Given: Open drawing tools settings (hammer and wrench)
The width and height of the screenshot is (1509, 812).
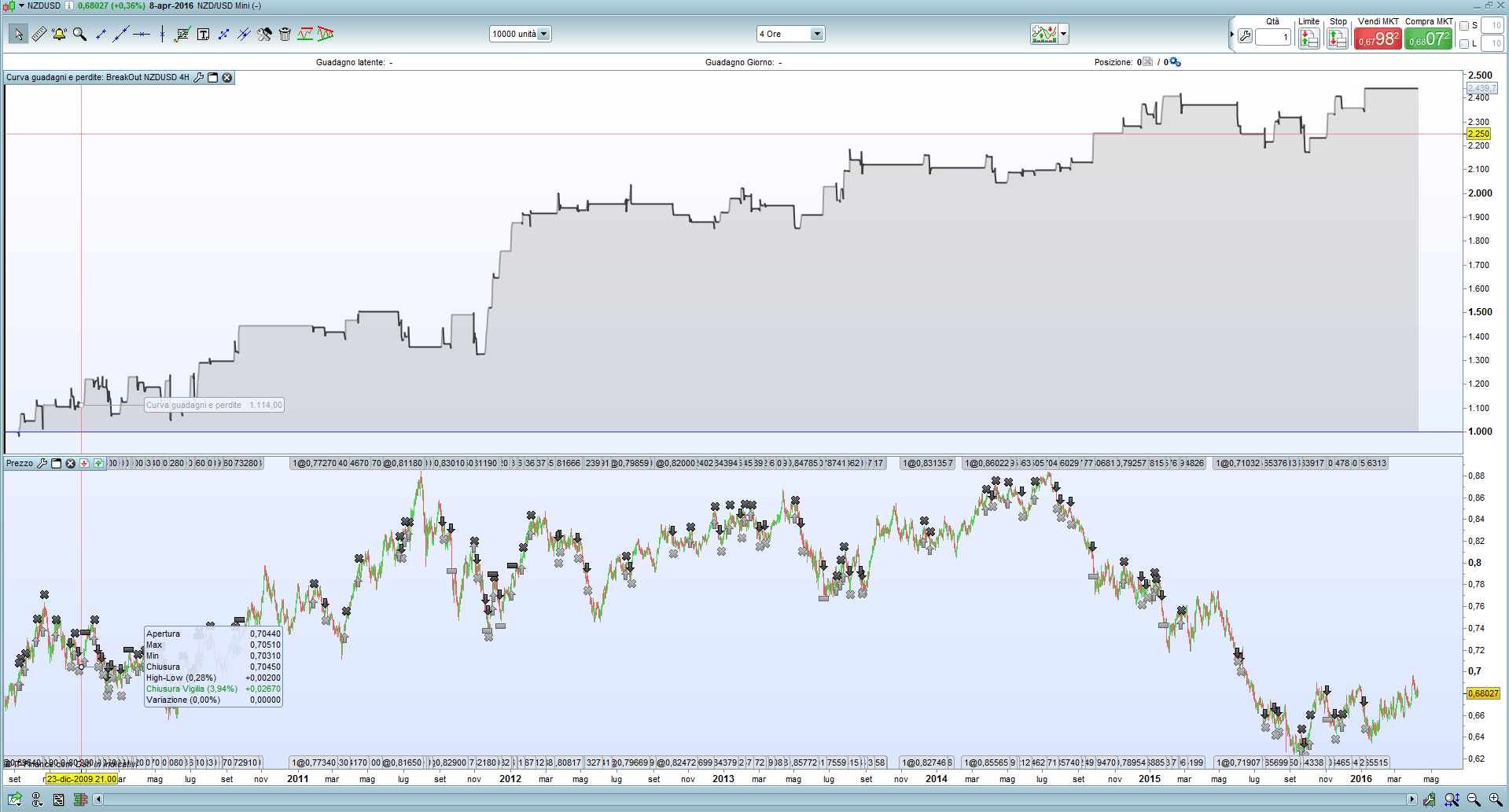Looking at the screenshot, I should pos(264,34).
